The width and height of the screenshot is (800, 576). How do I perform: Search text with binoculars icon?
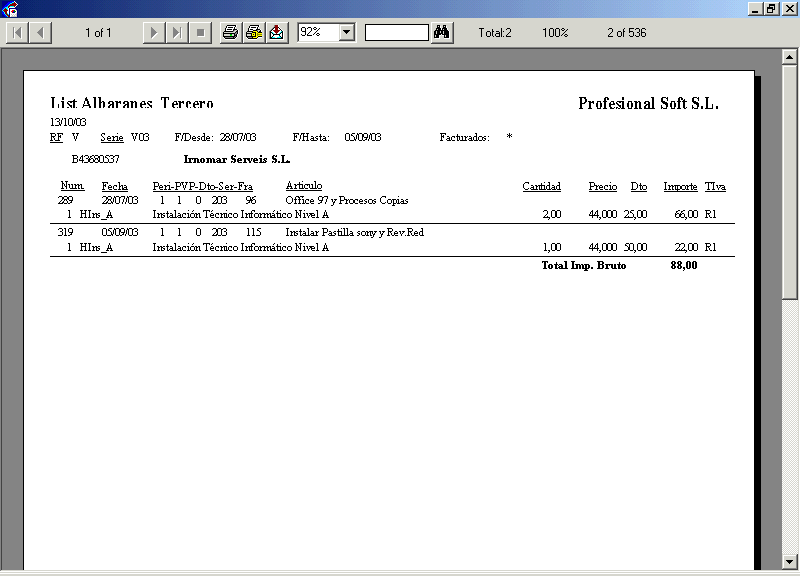coord(442,33)
